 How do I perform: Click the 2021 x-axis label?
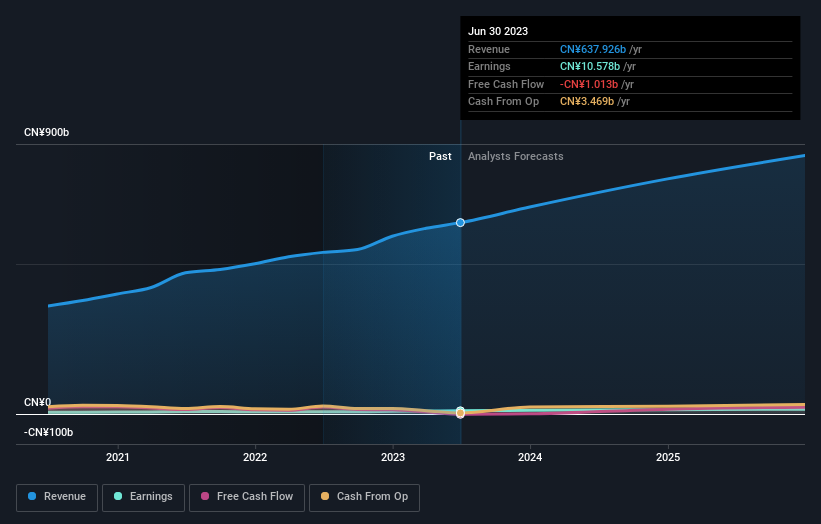click(118, 457)
